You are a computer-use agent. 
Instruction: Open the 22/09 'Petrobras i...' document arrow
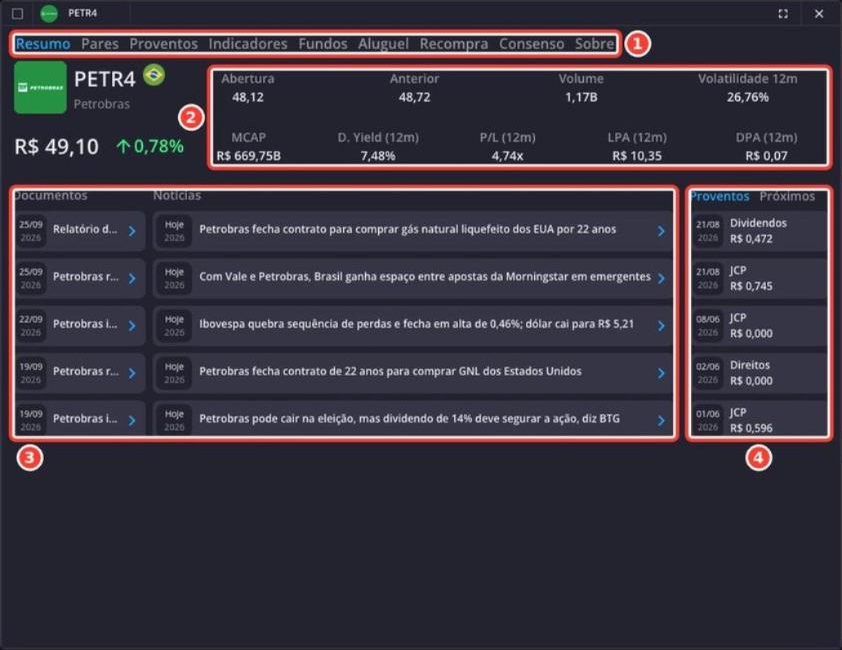132,326
